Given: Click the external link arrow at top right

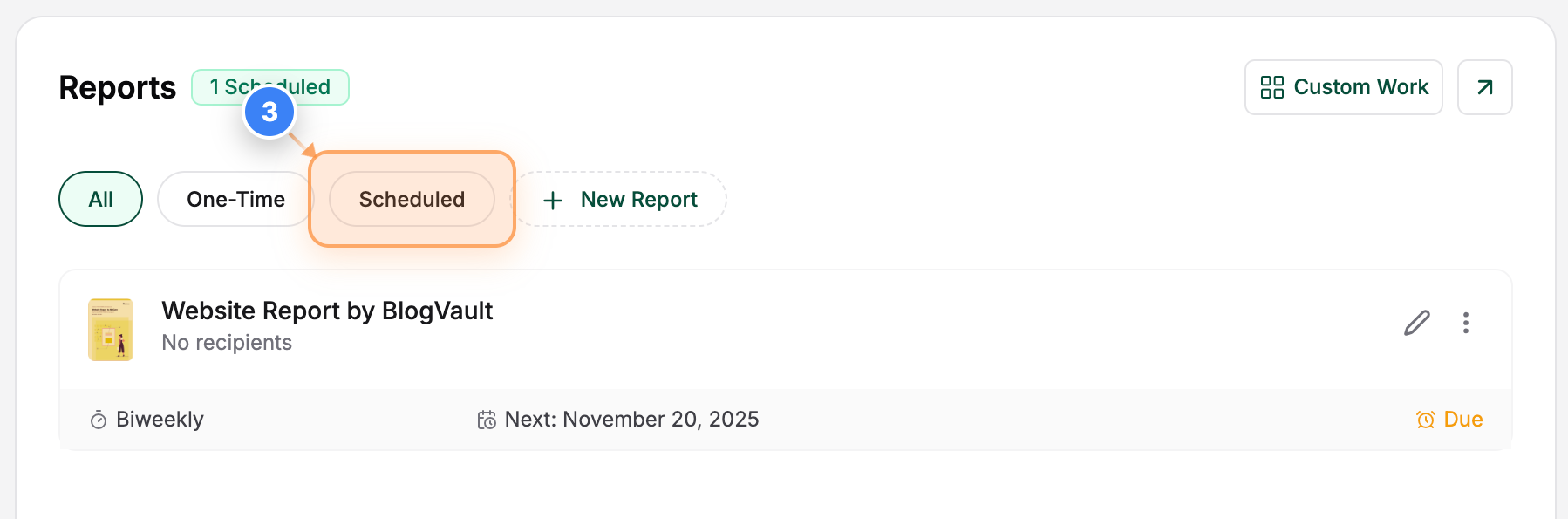Looking at the screenshot, I should (x=1485, y=87).
